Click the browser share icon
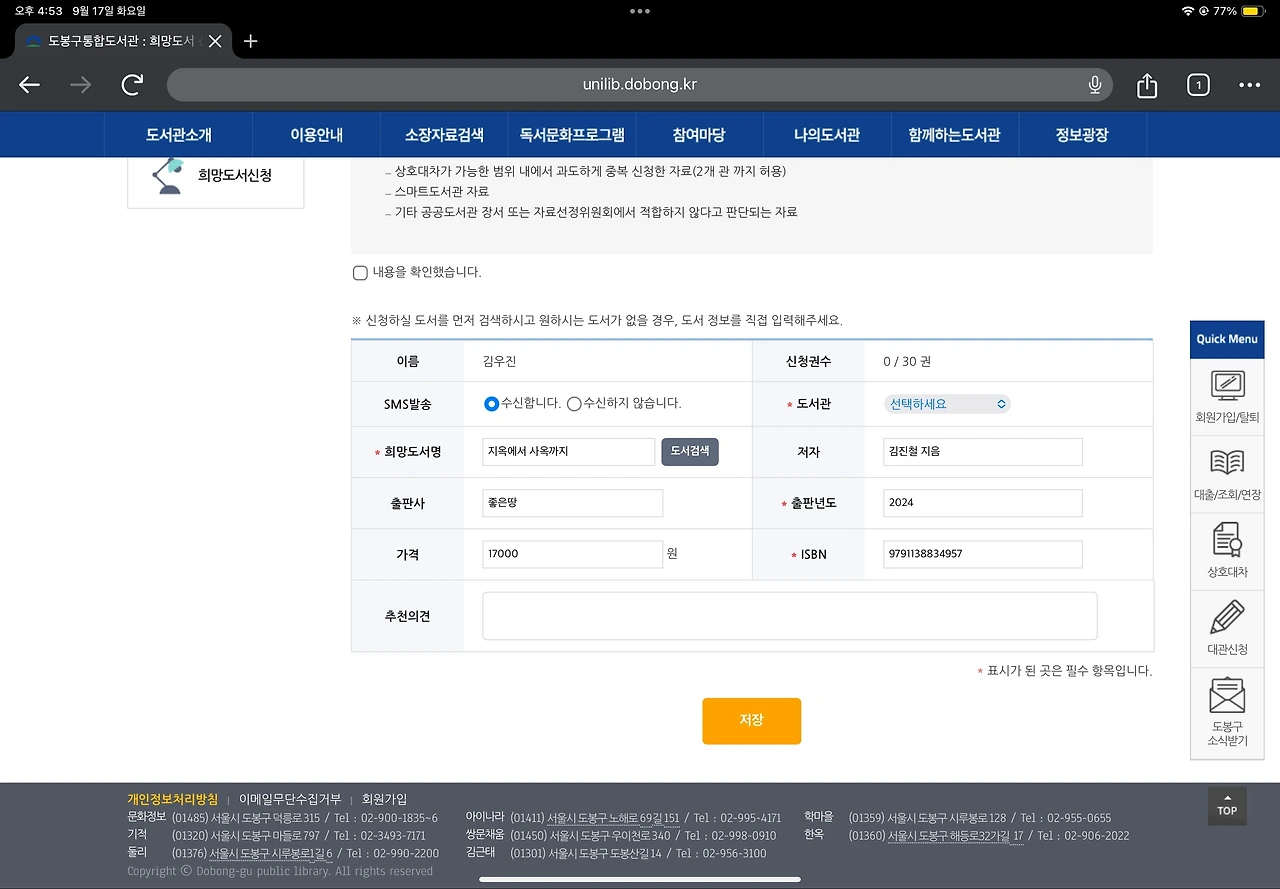The image size is (1280, 889). (1146, 84)
